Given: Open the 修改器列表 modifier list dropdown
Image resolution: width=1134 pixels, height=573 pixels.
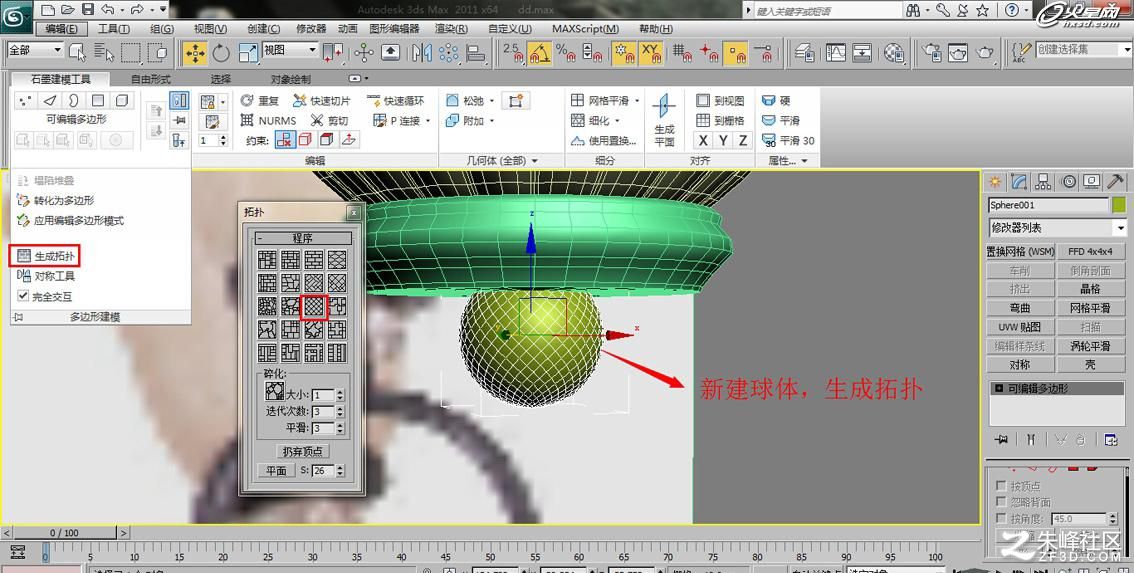Looking at the screenshot, I should (x=1058, y=227).
